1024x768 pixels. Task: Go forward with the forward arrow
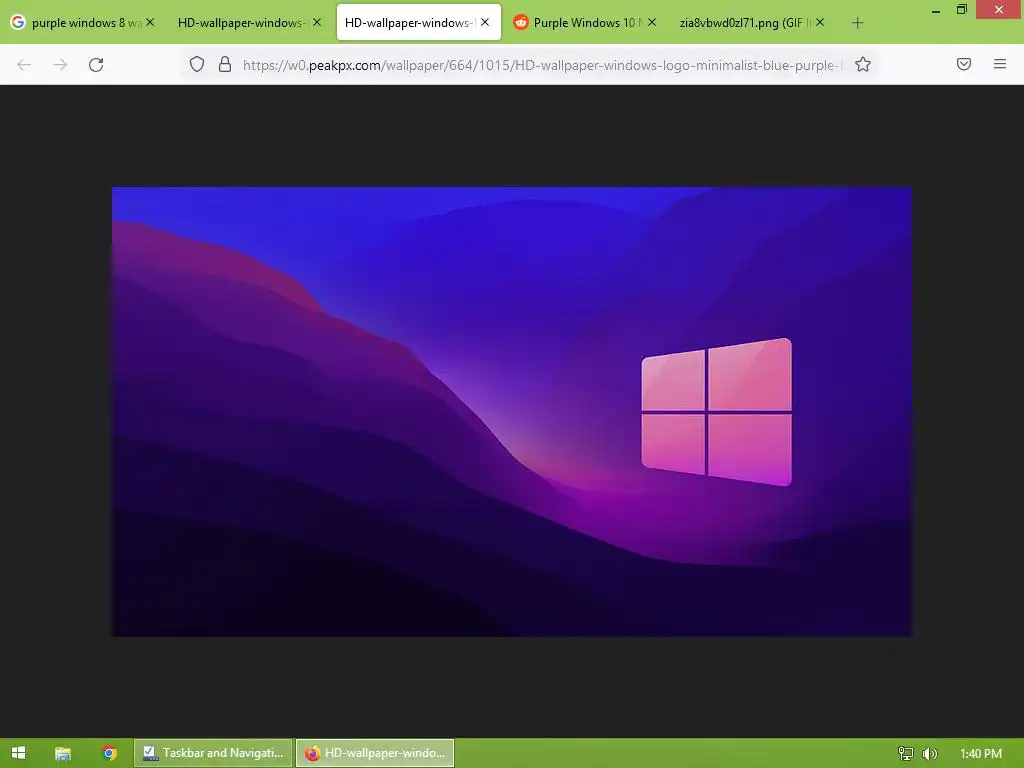[x=60, y=65]
